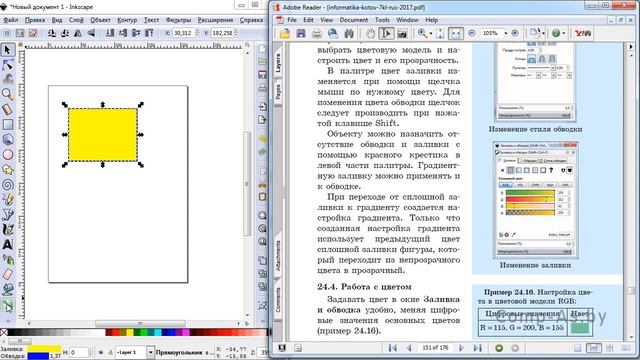Select the Spiral tool in Inkscape
Image resolution: width=640 pixels, height=360 pixels.
pyautogui.click(x=7, y=184)
